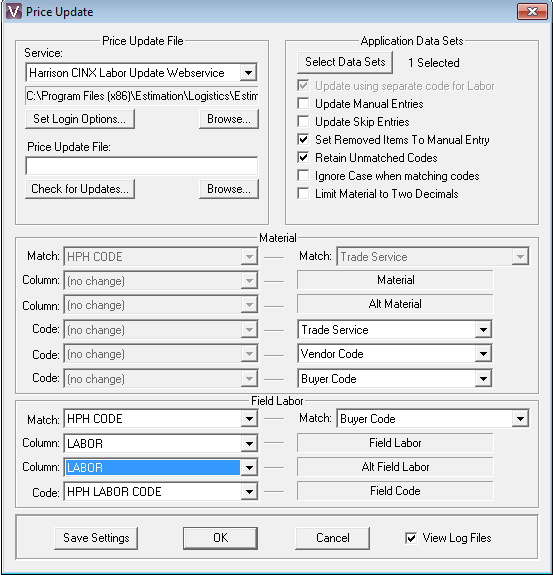Open the Field Labor Buyer Code match dropdown

click(520, 419)
